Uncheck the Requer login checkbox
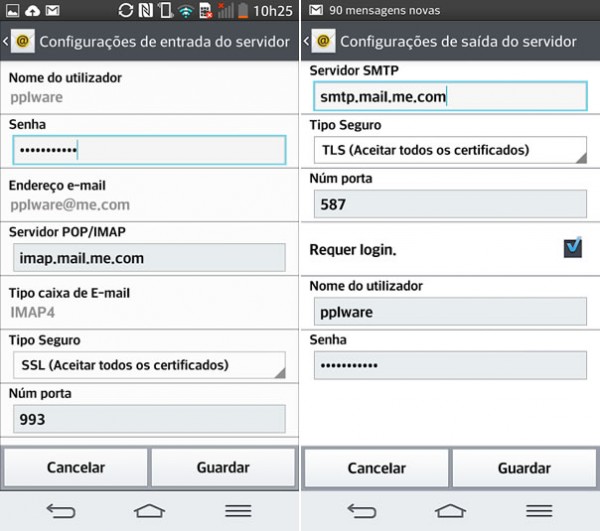 (x=573, y=248)
